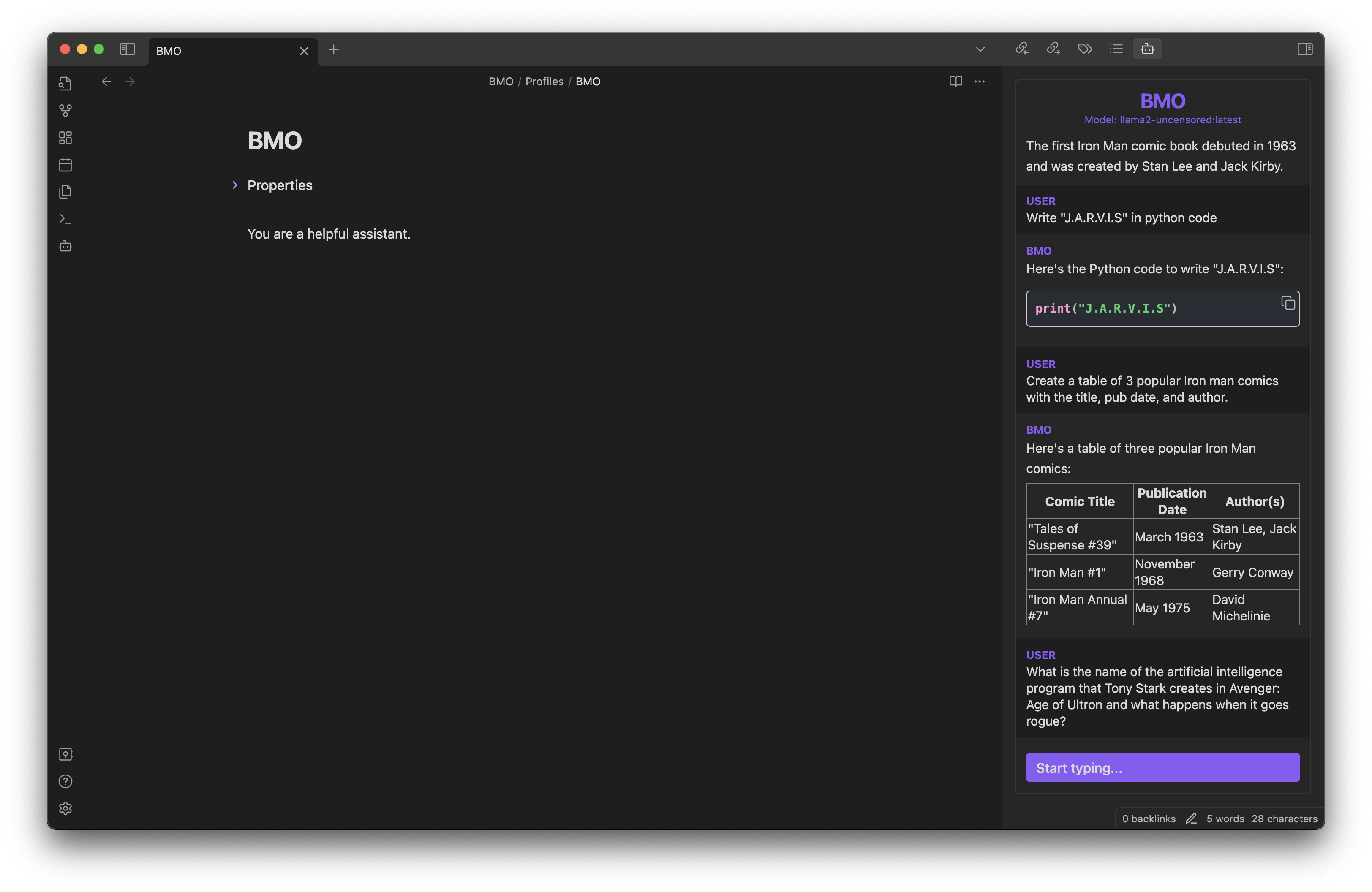Click the 'November 1968' table cell

point(1172,572)
